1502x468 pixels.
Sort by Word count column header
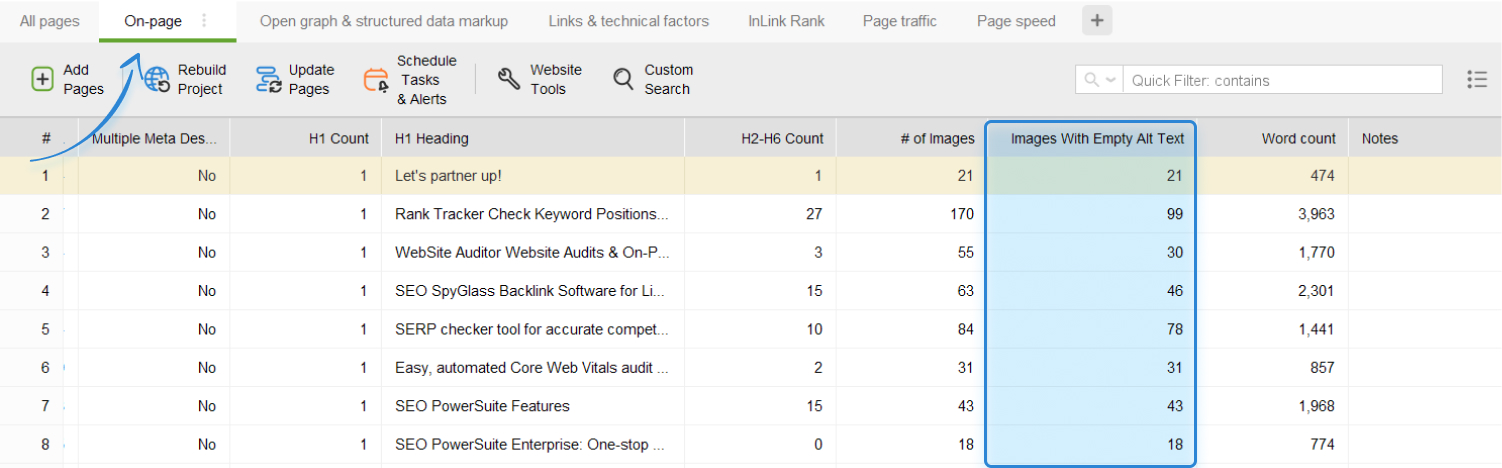click(x=1298, y=139)
